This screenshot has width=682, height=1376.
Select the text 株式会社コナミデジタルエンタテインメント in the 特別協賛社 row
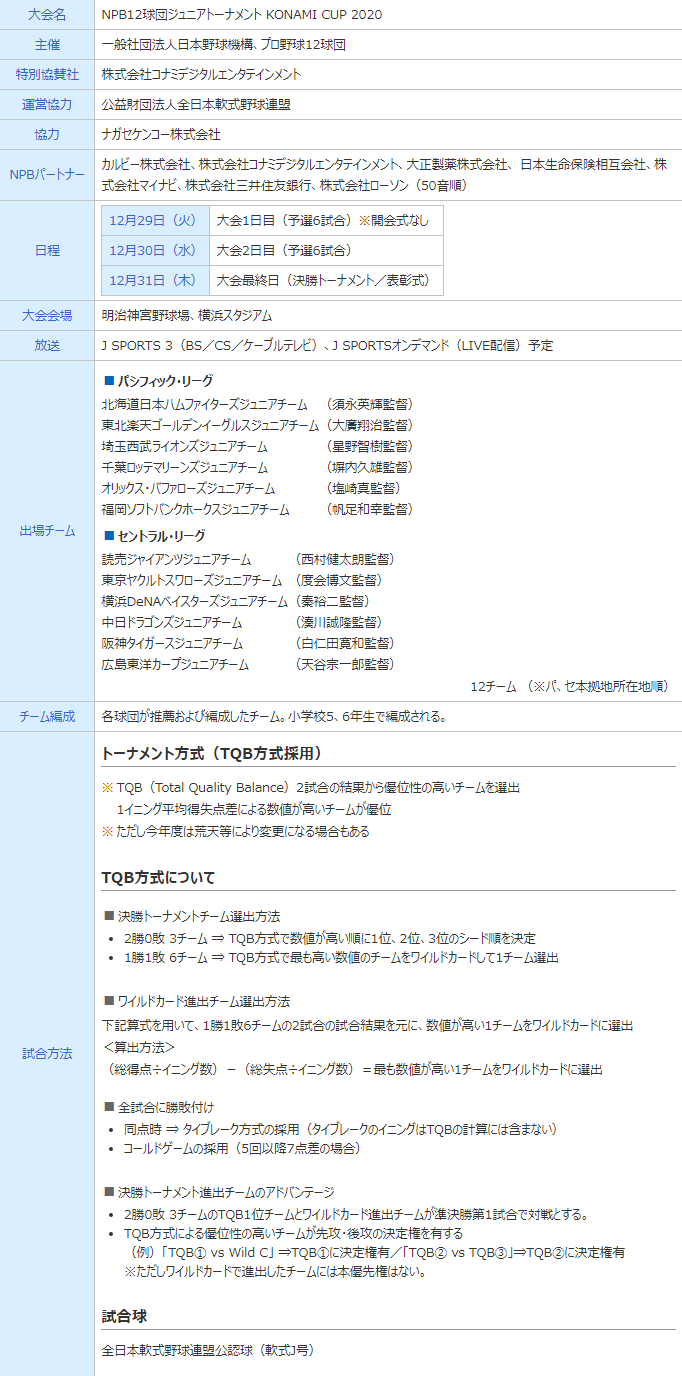201,75
